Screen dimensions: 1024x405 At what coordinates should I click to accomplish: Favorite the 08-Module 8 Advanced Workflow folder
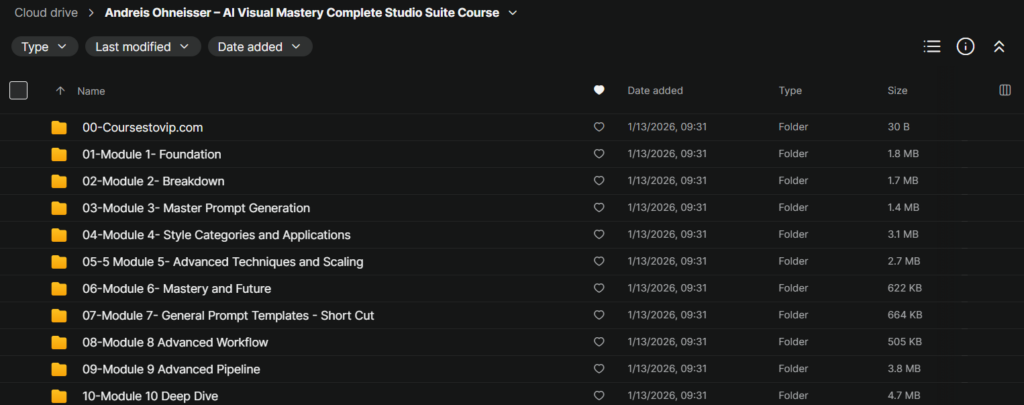click(599, 342)
